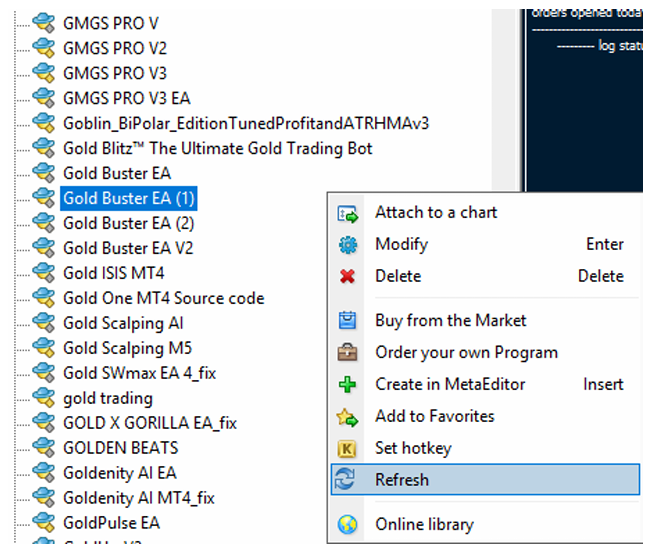Click the gear icon beside Modify
Viewport: 654px width, 558px height.
click(347, 245)
